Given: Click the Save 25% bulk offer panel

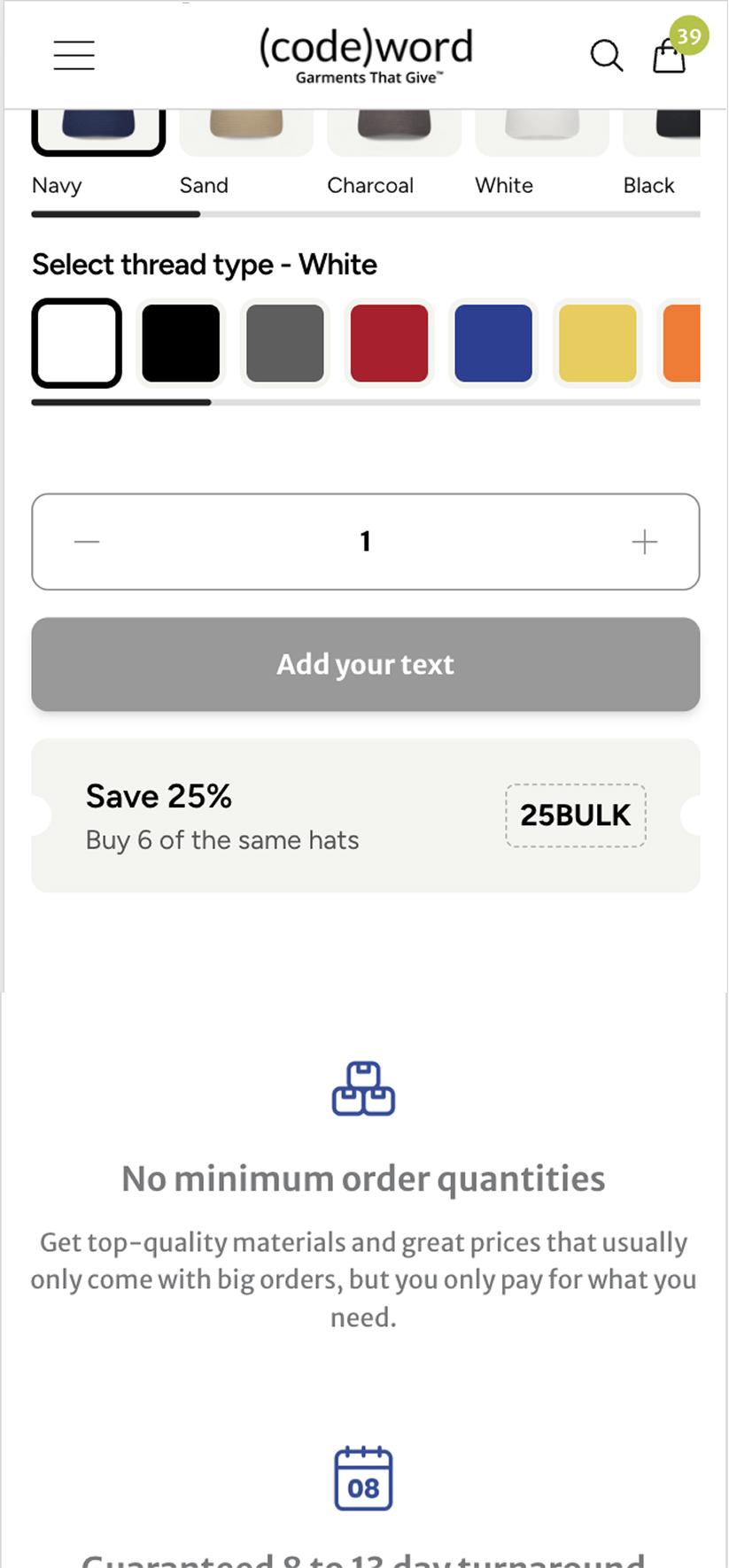Looking at the screenshot, I should pyautogui.click(x=221, y=815).
